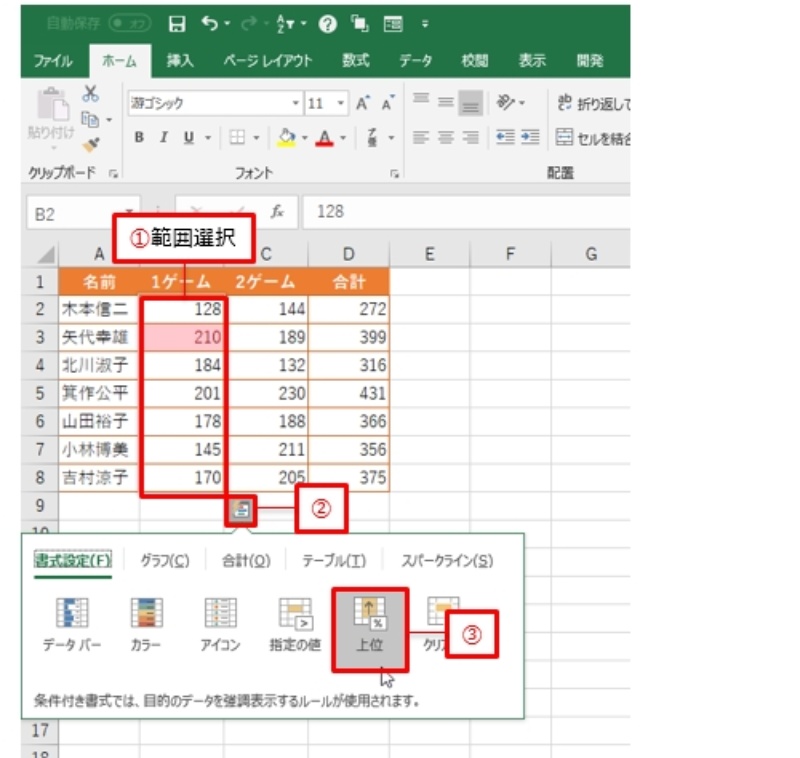The width and height of the screenshot is (800, 758).
Task: Switch to the グラフ(C) tab in Quick Analysis
Action: point(165,561)
